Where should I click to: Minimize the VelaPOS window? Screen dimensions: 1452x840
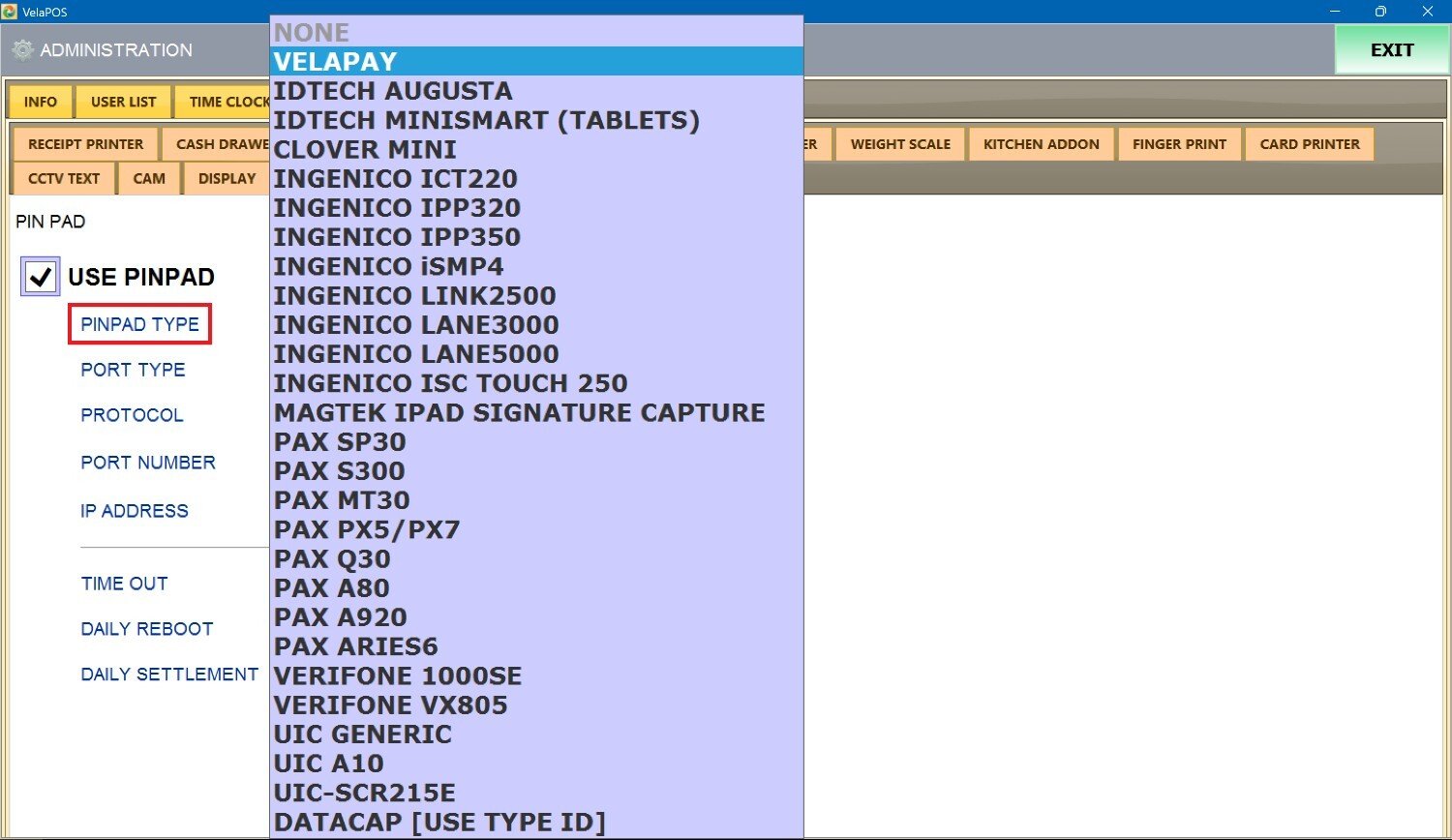1335,12
